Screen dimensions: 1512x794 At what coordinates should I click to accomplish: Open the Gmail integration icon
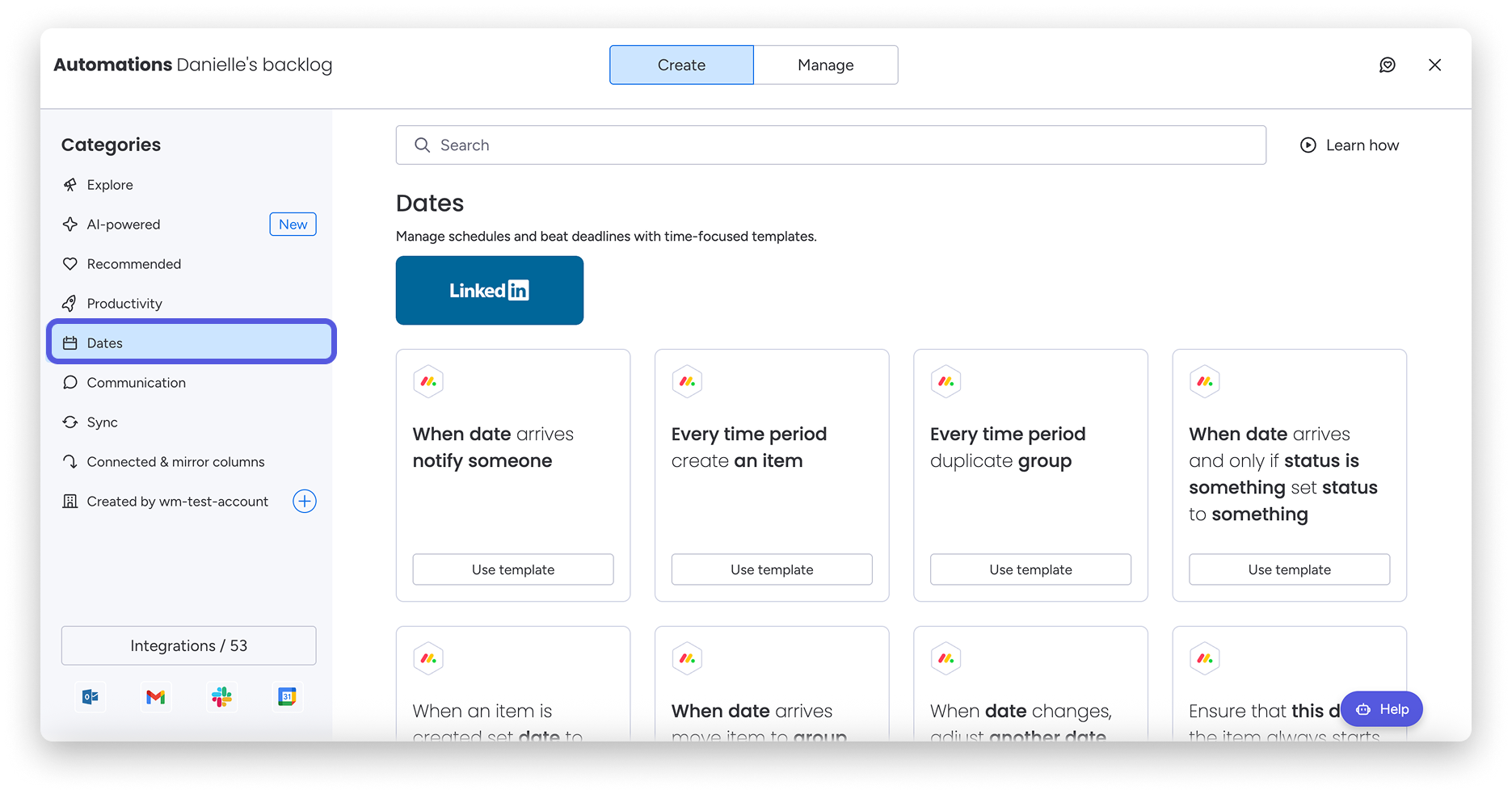point(156,696)
